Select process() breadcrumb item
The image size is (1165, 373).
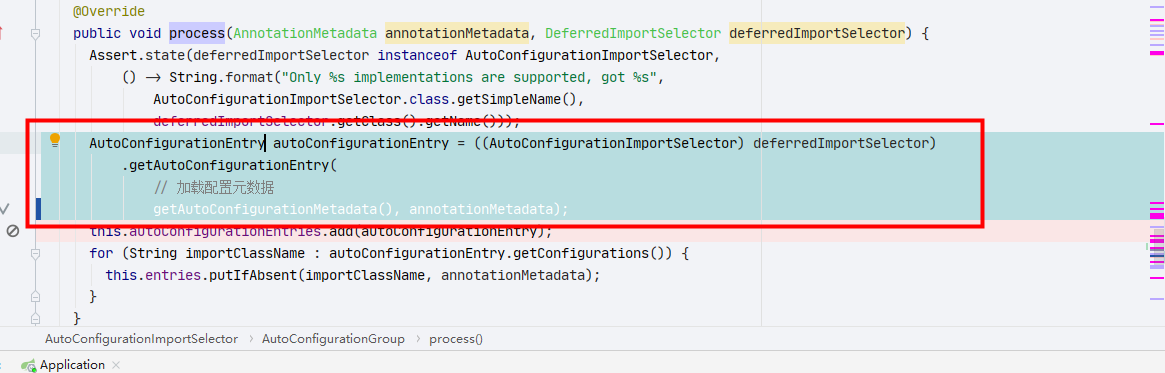(455, 339)
